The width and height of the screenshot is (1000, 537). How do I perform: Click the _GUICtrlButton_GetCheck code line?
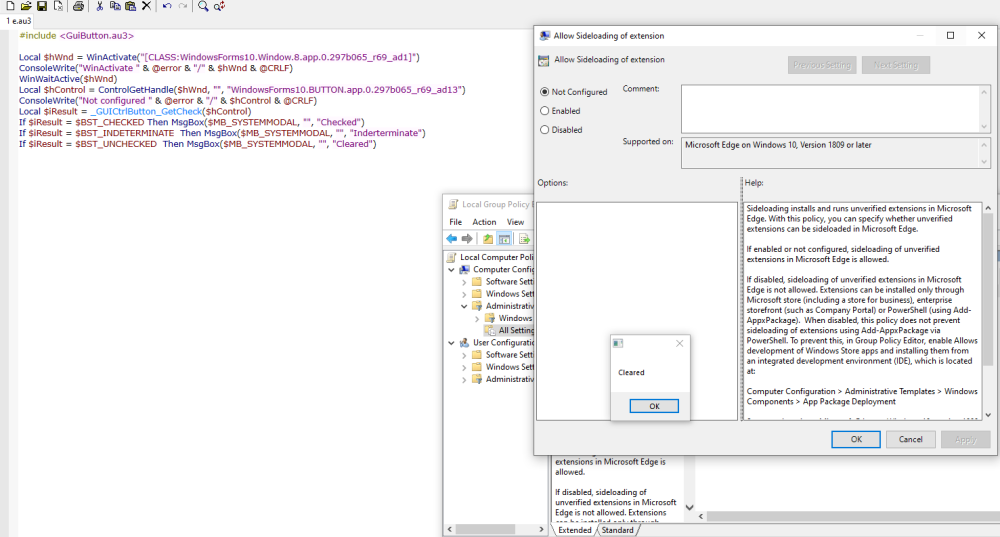coord(135,111)
